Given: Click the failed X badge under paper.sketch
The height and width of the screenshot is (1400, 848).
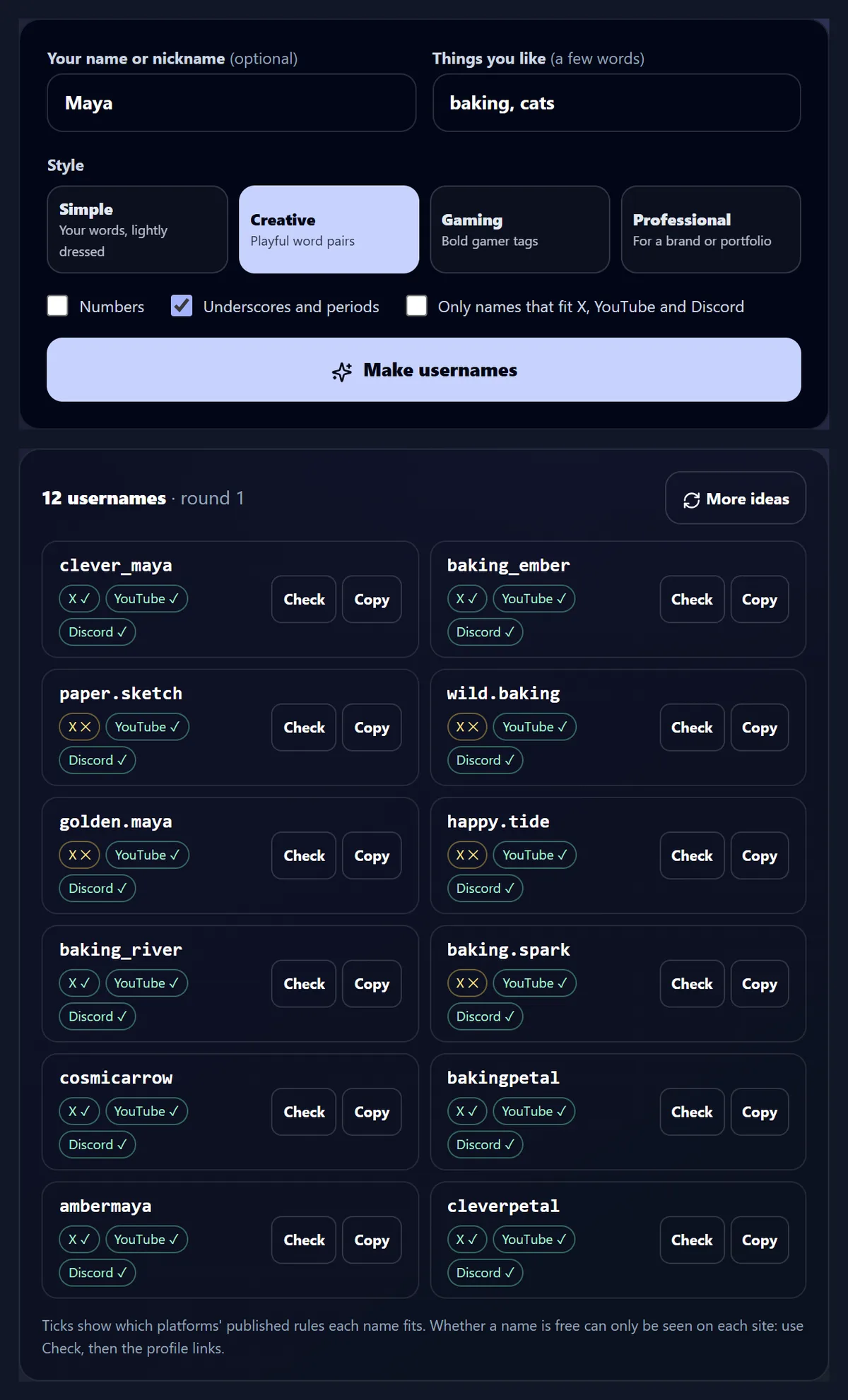Looking at the screenshot, I should 79,727.
